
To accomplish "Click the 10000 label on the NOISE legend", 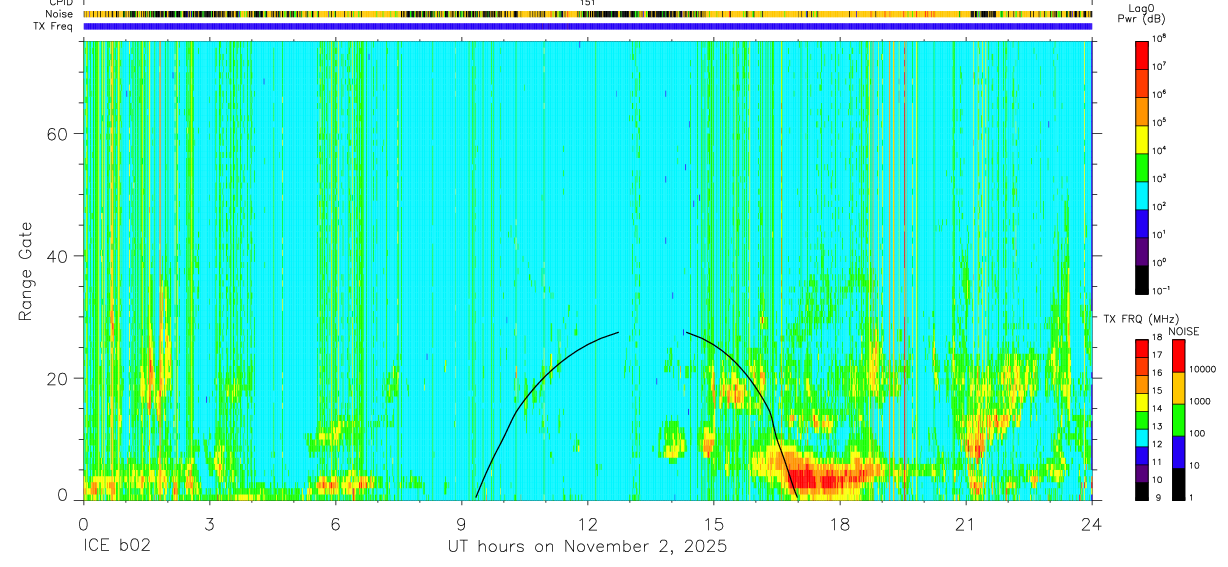I will point(1202,368).
